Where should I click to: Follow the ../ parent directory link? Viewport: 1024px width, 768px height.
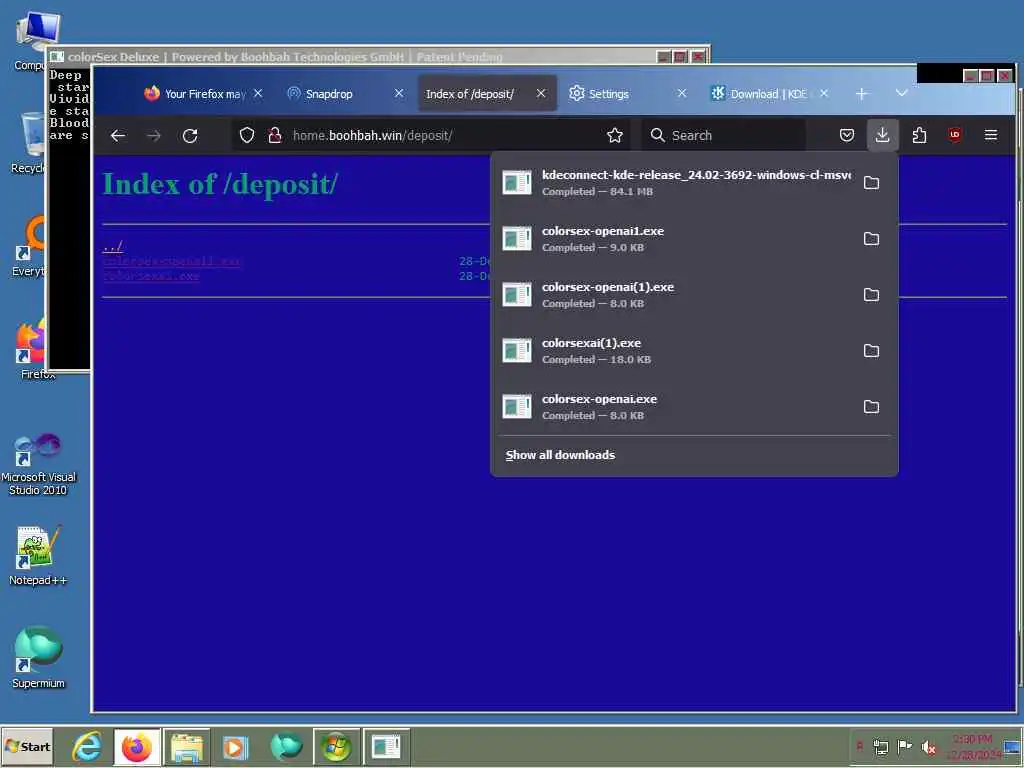pos(113,246)
